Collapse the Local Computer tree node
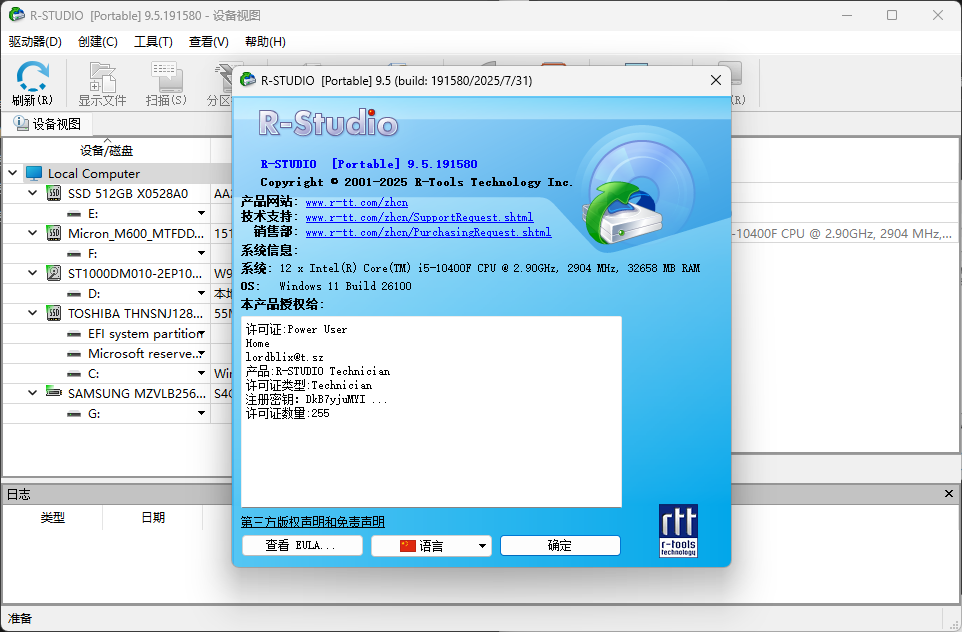Viewport: 962px width, 632px height. pos(12,173)
